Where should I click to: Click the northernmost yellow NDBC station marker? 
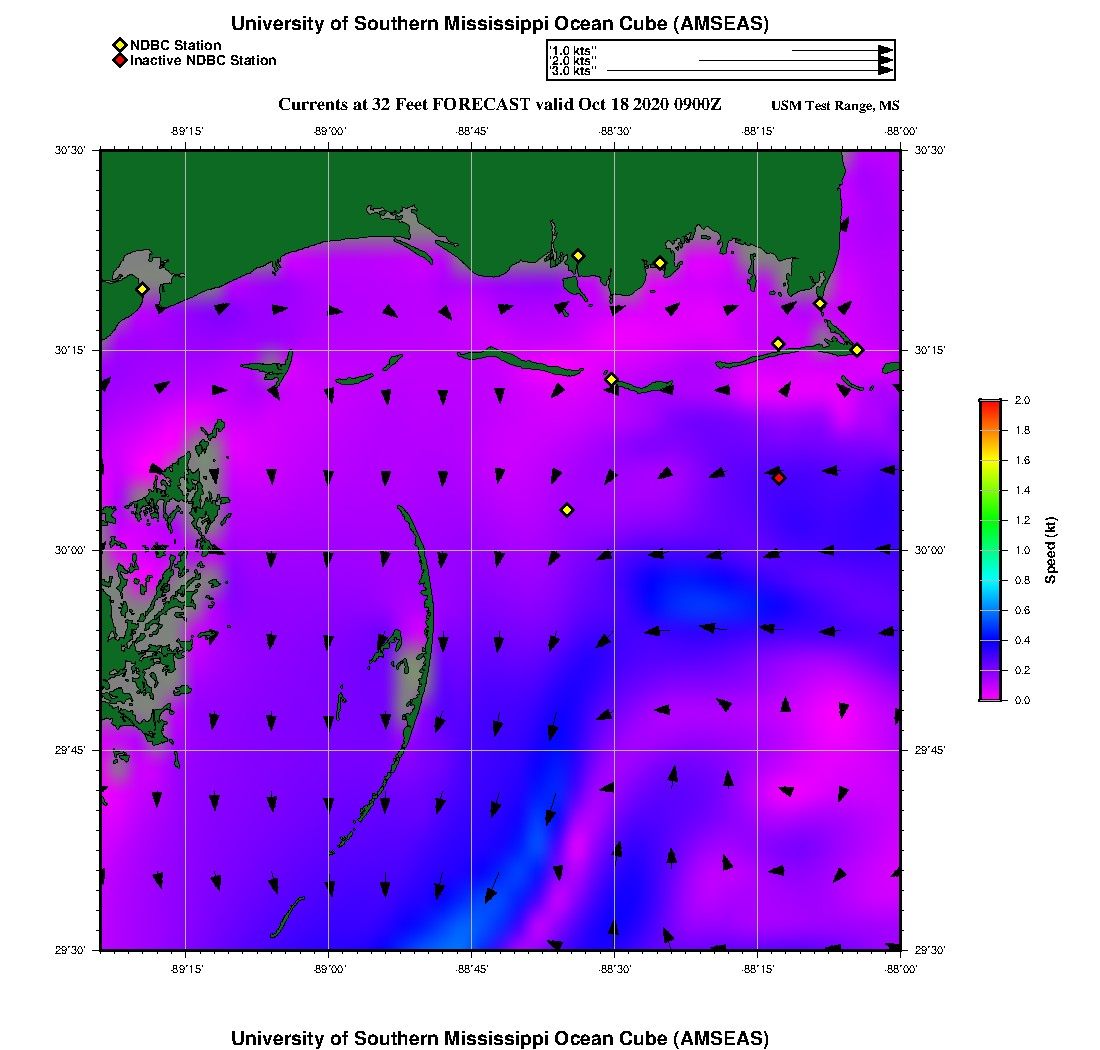(578, 255)
